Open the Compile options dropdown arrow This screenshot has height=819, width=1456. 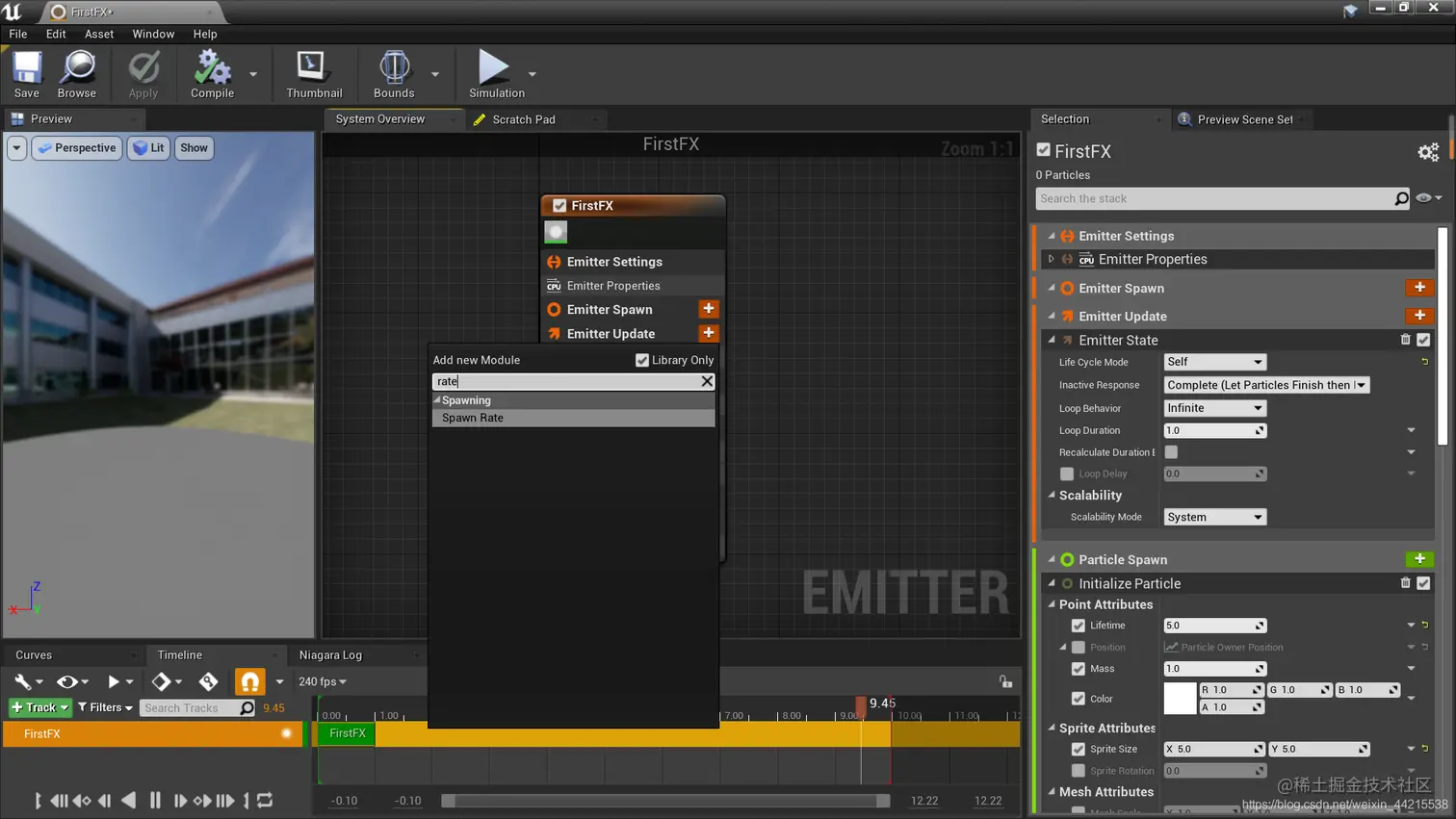[x=253, y=74]
